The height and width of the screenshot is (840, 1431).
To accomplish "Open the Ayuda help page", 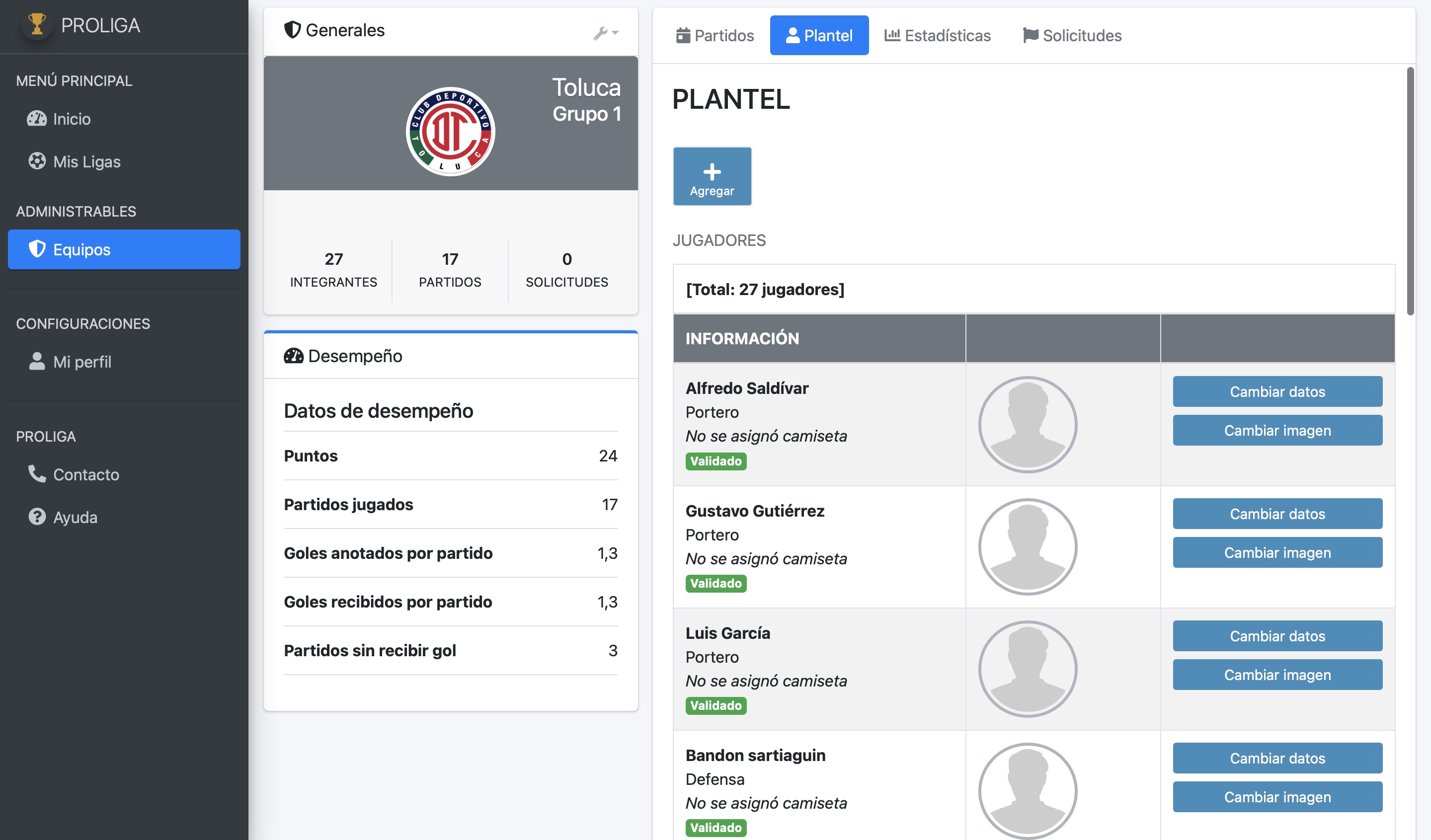I will (x=124, y=517).
